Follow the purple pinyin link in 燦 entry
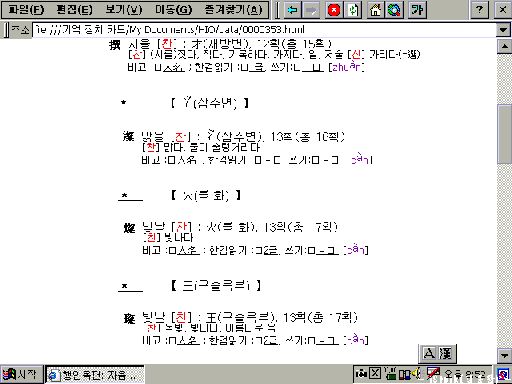Screen dimensions: 512x384 pos(356,250)
